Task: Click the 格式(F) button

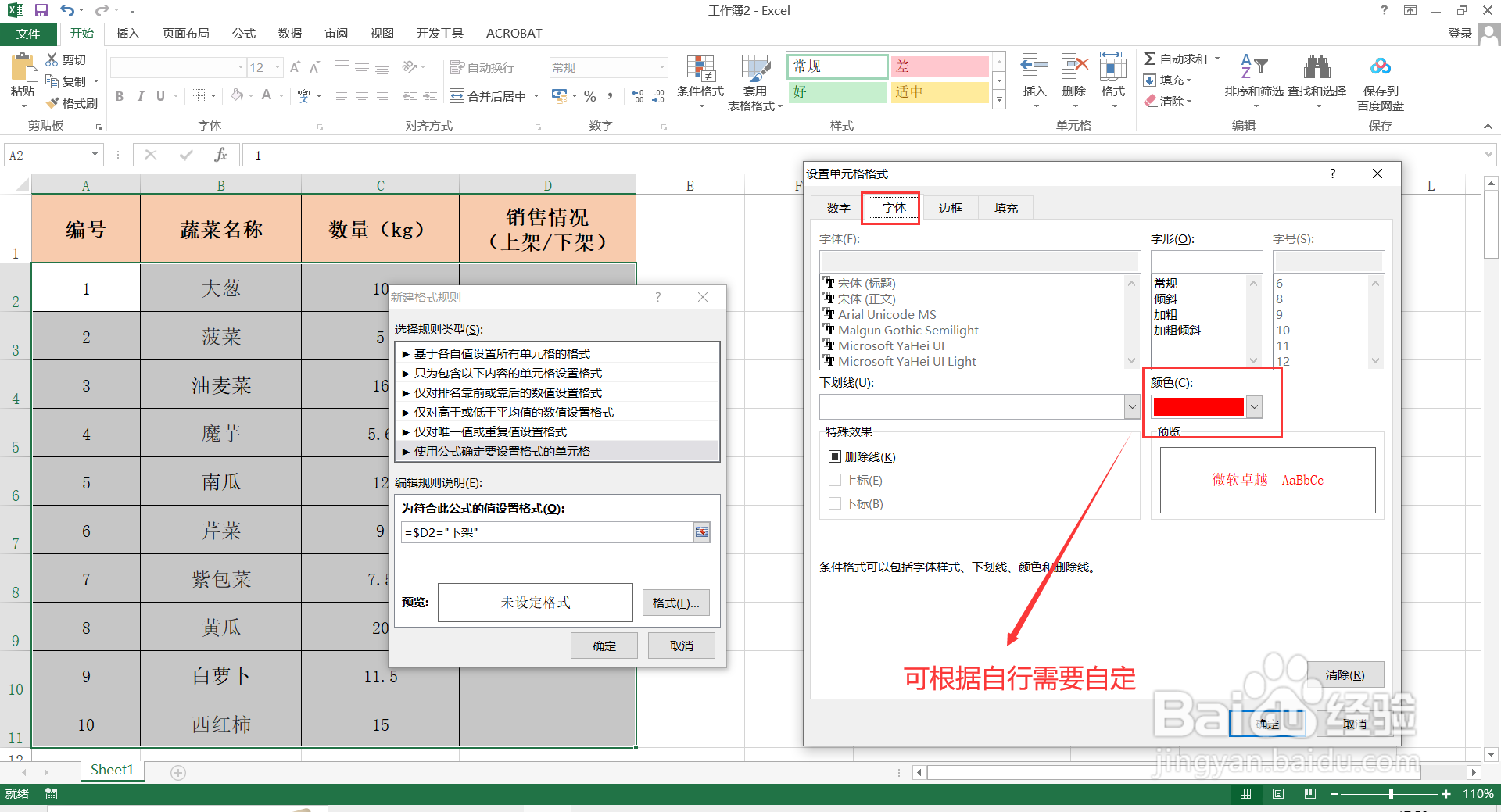Action: pyautogui.click(x=675, y=603)
